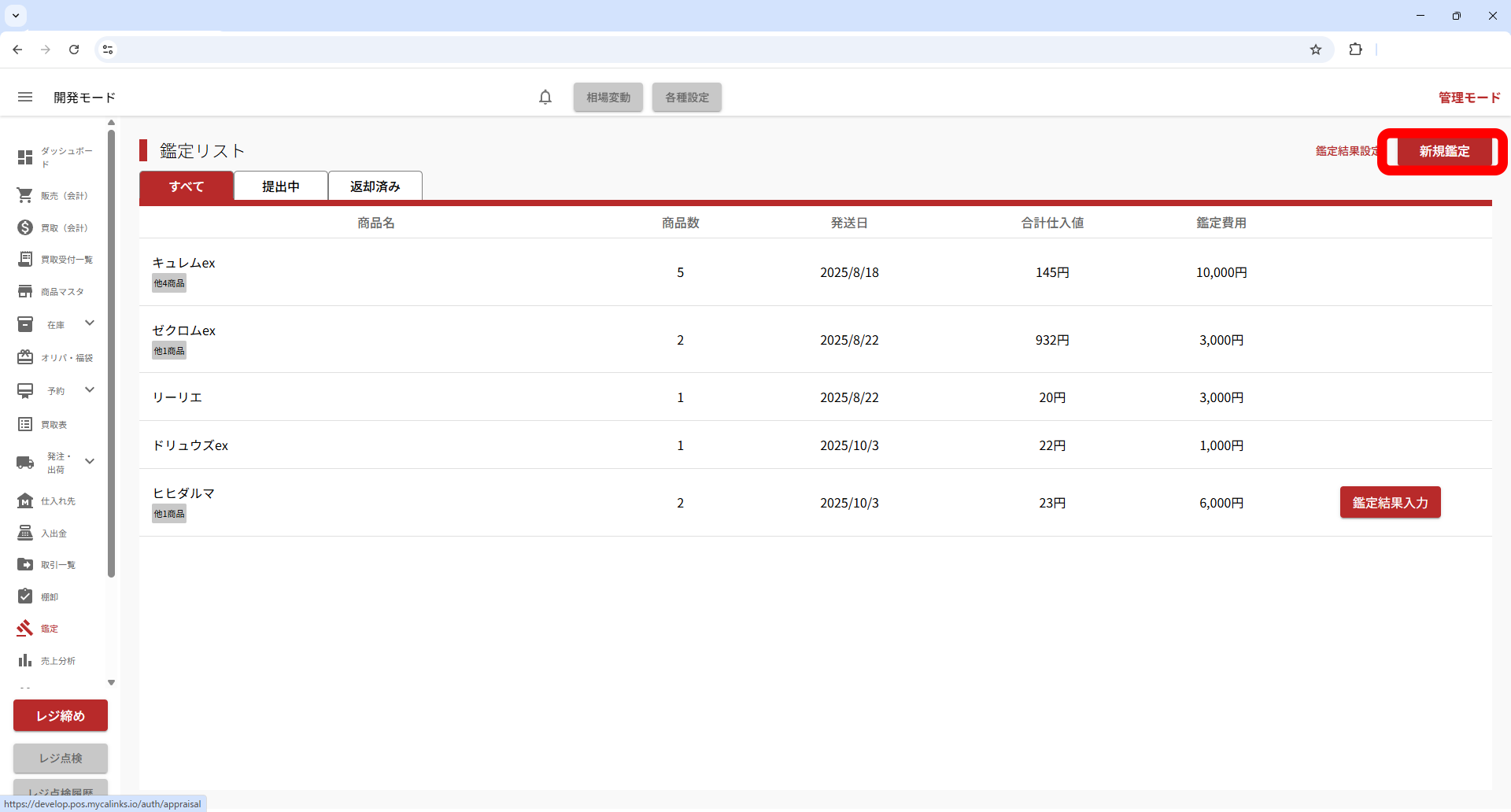Image resolution: width=1511 pixels, height=812 pixels.
Task: Click the notification bell icon
Action: point(545,97)
